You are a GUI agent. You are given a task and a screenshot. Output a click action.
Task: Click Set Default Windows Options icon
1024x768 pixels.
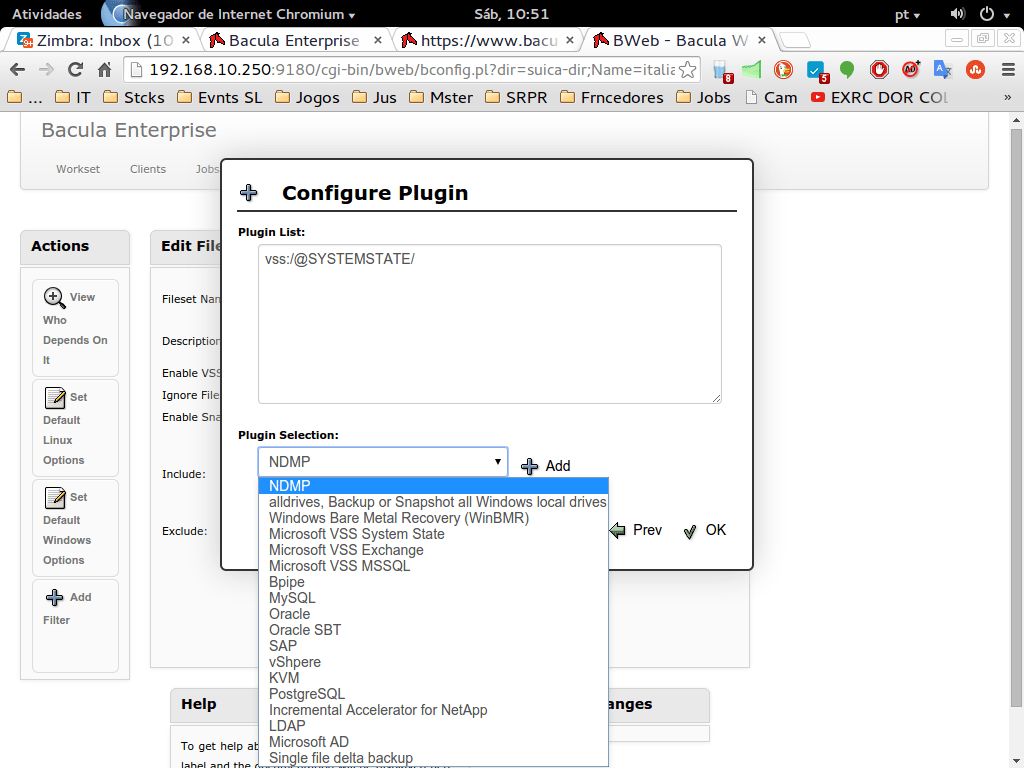55,498
